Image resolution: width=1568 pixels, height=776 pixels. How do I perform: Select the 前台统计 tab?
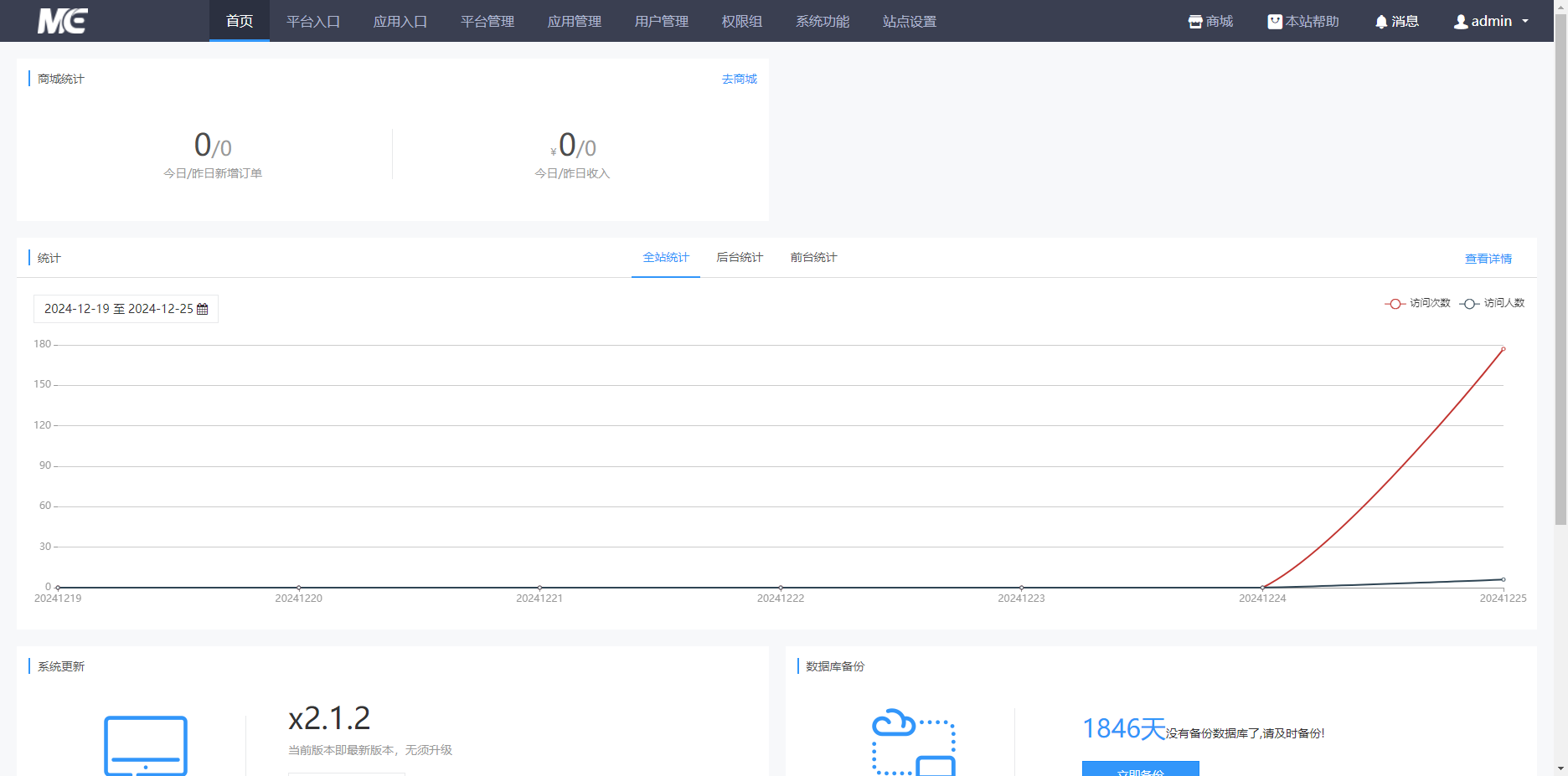point(812,257)
